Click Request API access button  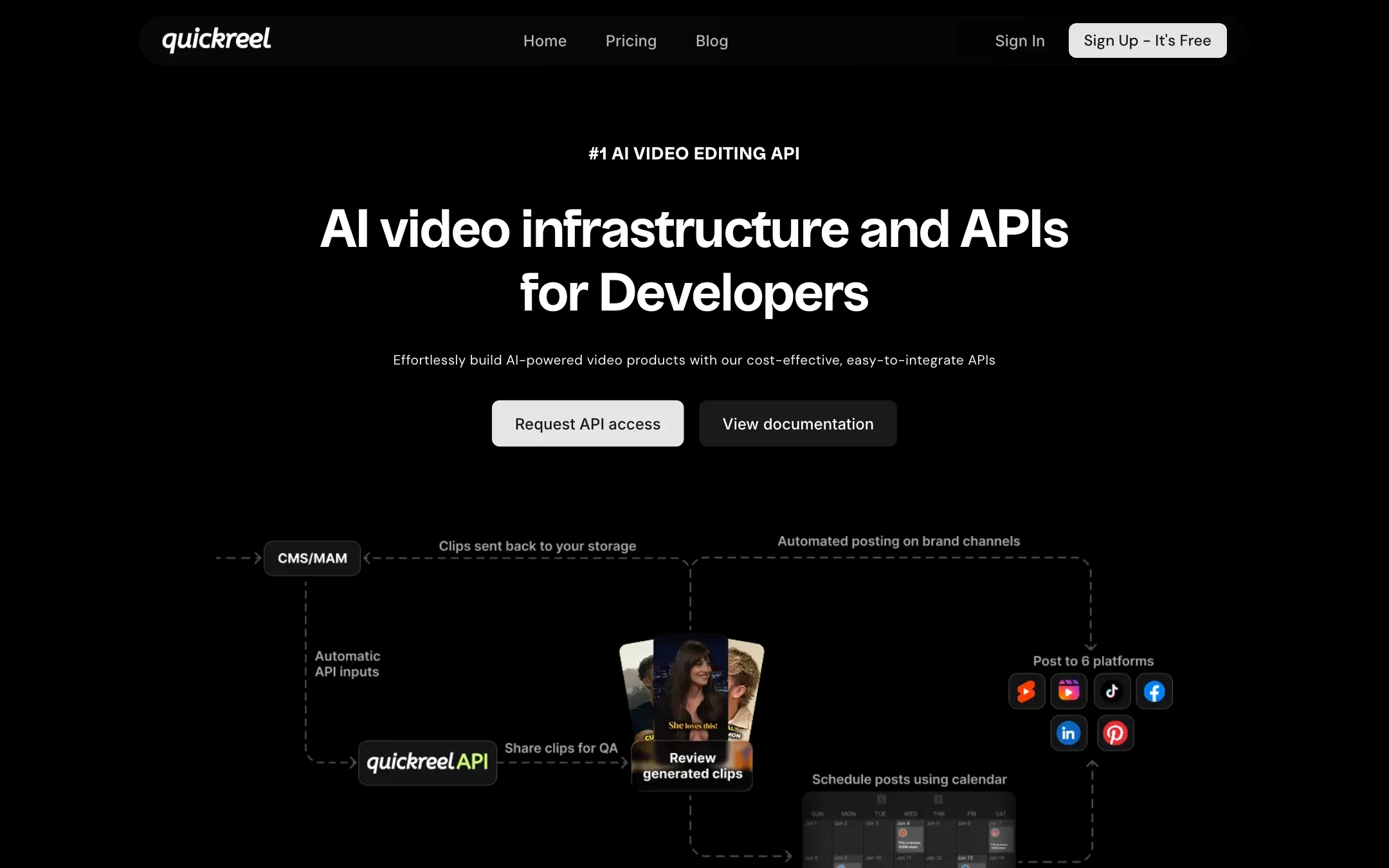[588, 424]
